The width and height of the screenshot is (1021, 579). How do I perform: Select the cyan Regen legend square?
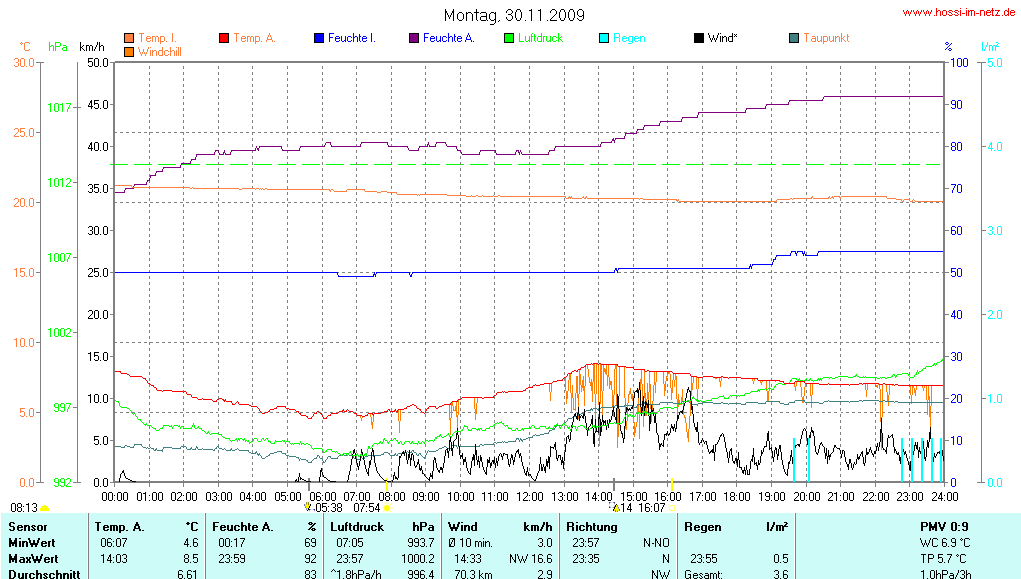pyautogui.click(x=603, y=38)
